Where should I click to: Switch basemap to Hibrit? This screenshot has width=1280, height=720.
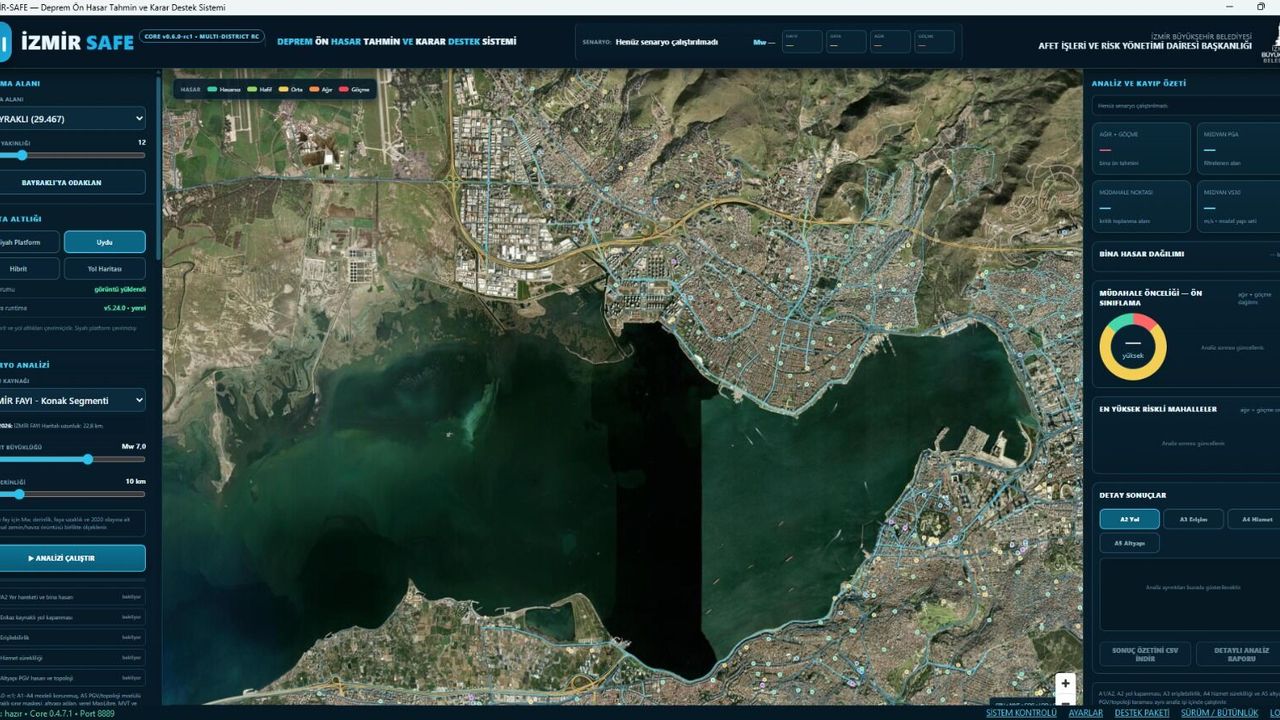[x=29, y=268]
